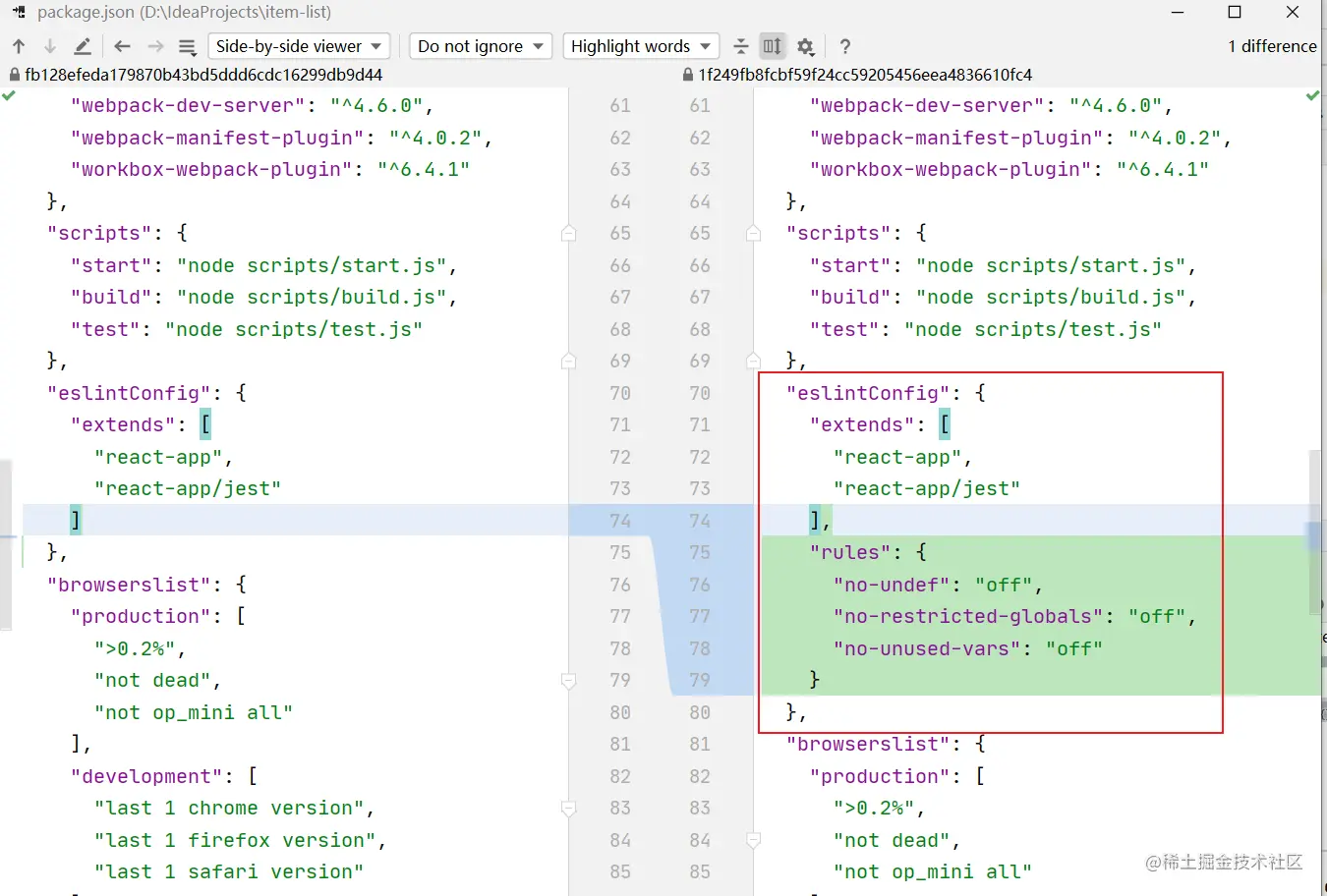1327x896 pixels.
Task: Go to previous difference arrow
Action: pyautogui.click(x=19, y=46)
